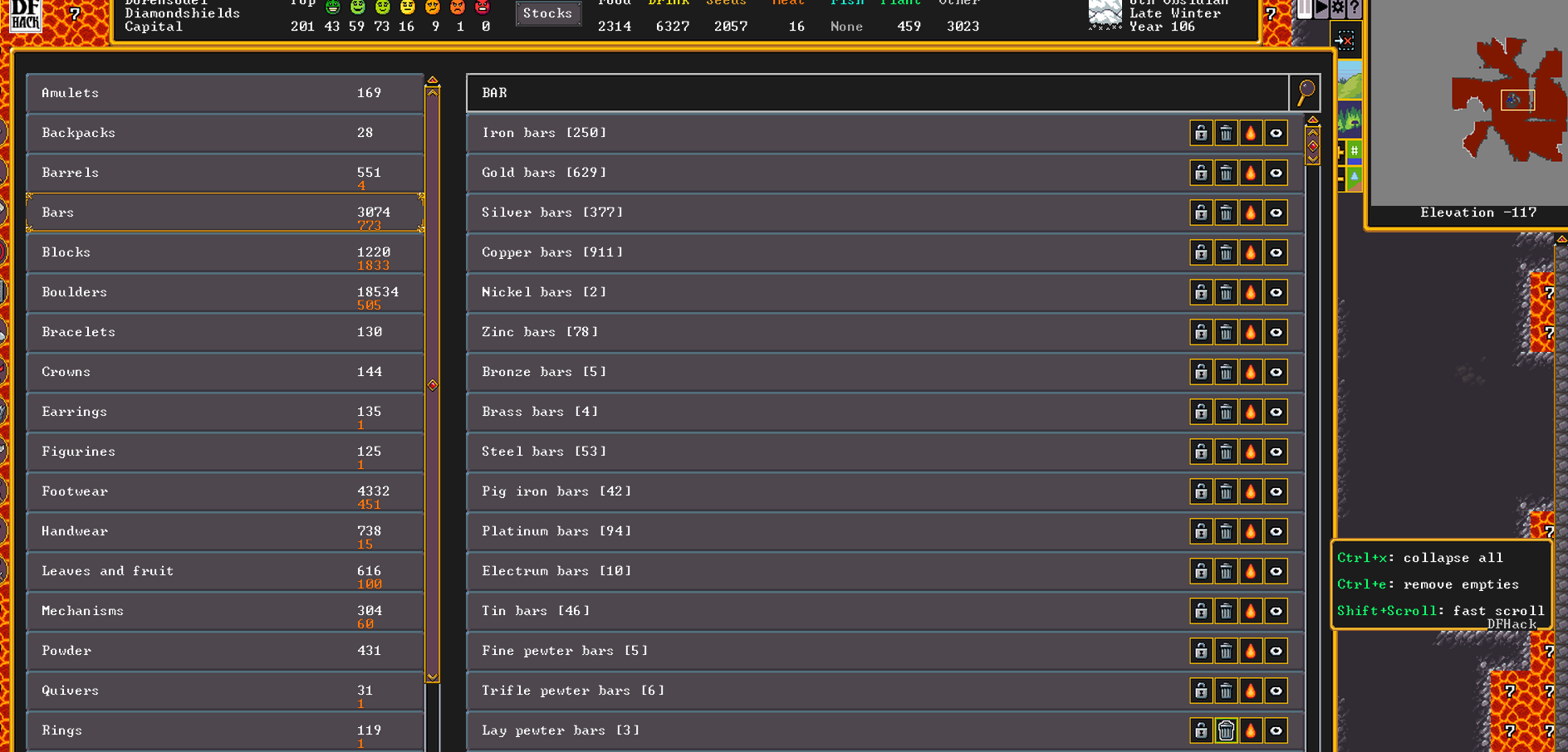This screenshot has width=1568, height=752.
Task: Melt Trifle pewter bars with flame icon
Action: [x=1251, y=691]
